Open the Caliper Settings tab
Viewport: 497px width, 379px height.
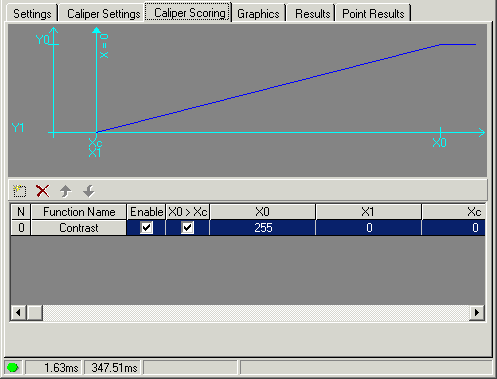coord(103,14)
